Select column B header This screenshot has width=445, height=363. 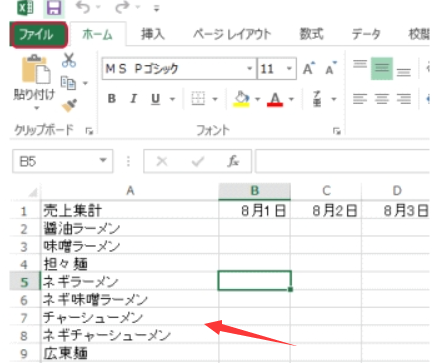click(x=255, y=191)
